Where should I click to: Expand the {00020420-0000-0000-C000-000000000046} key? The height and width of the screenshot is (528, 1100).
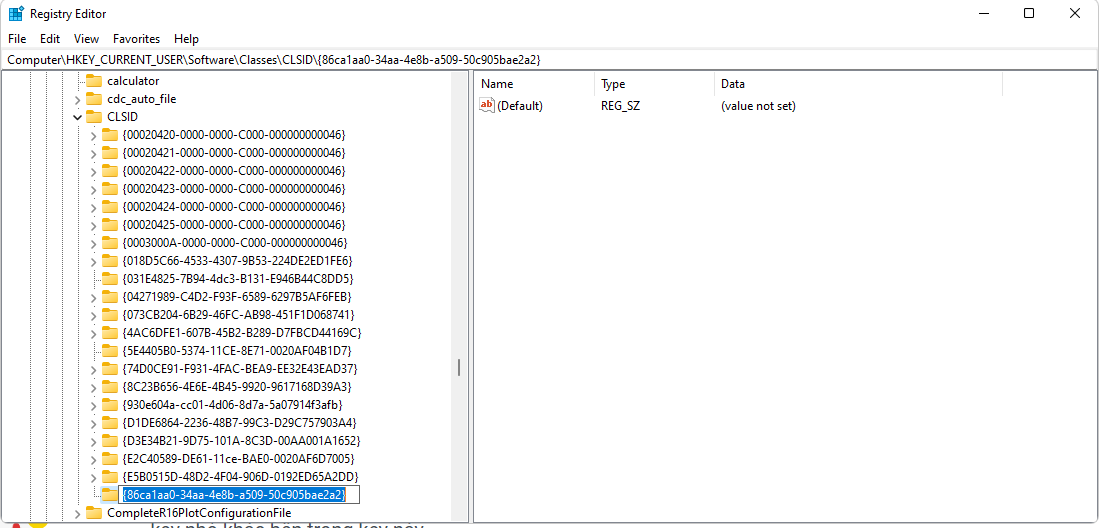click(x=93, y=135)
